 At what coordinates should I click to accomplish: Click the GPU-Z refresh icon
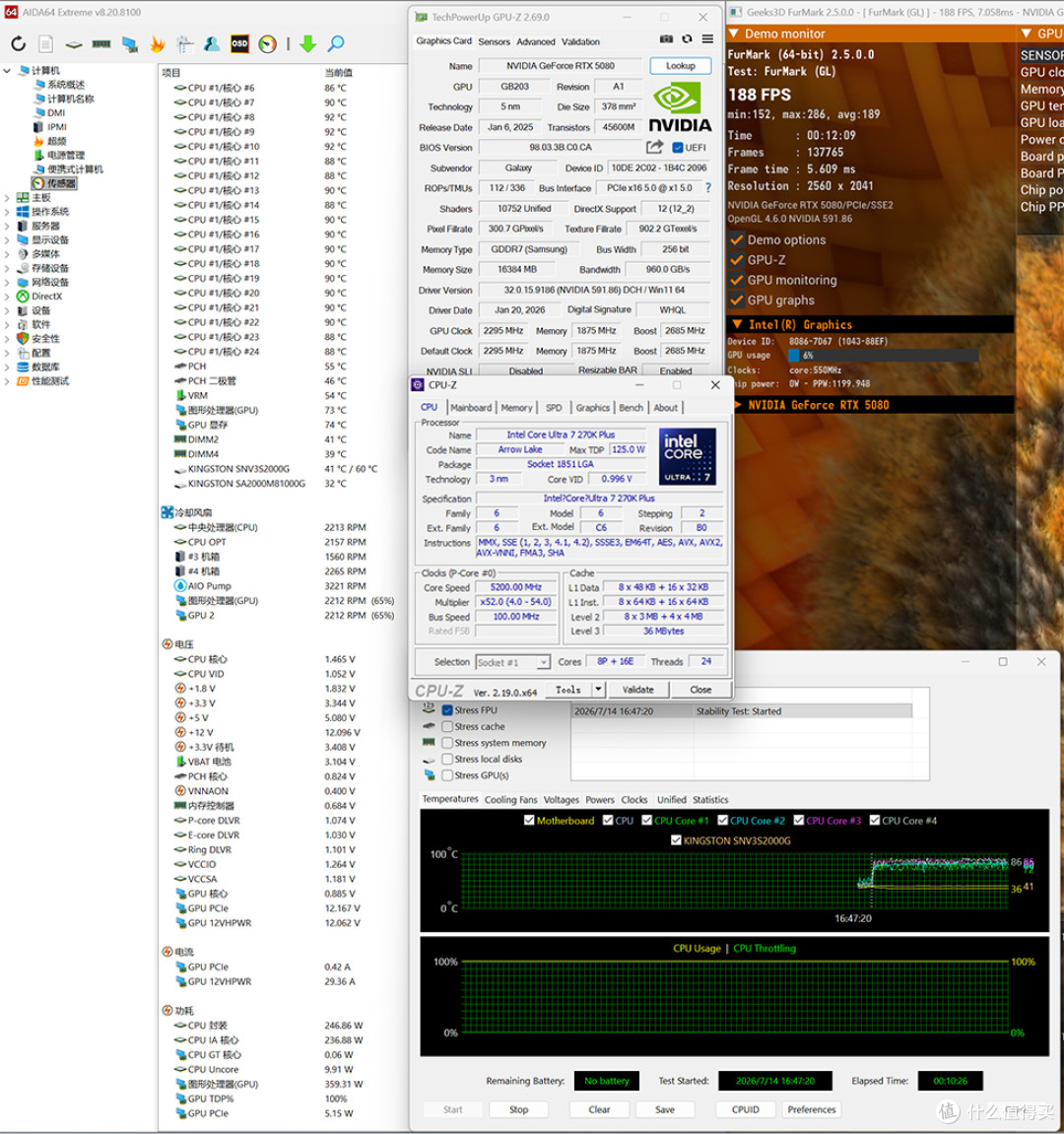click(687, 39)
